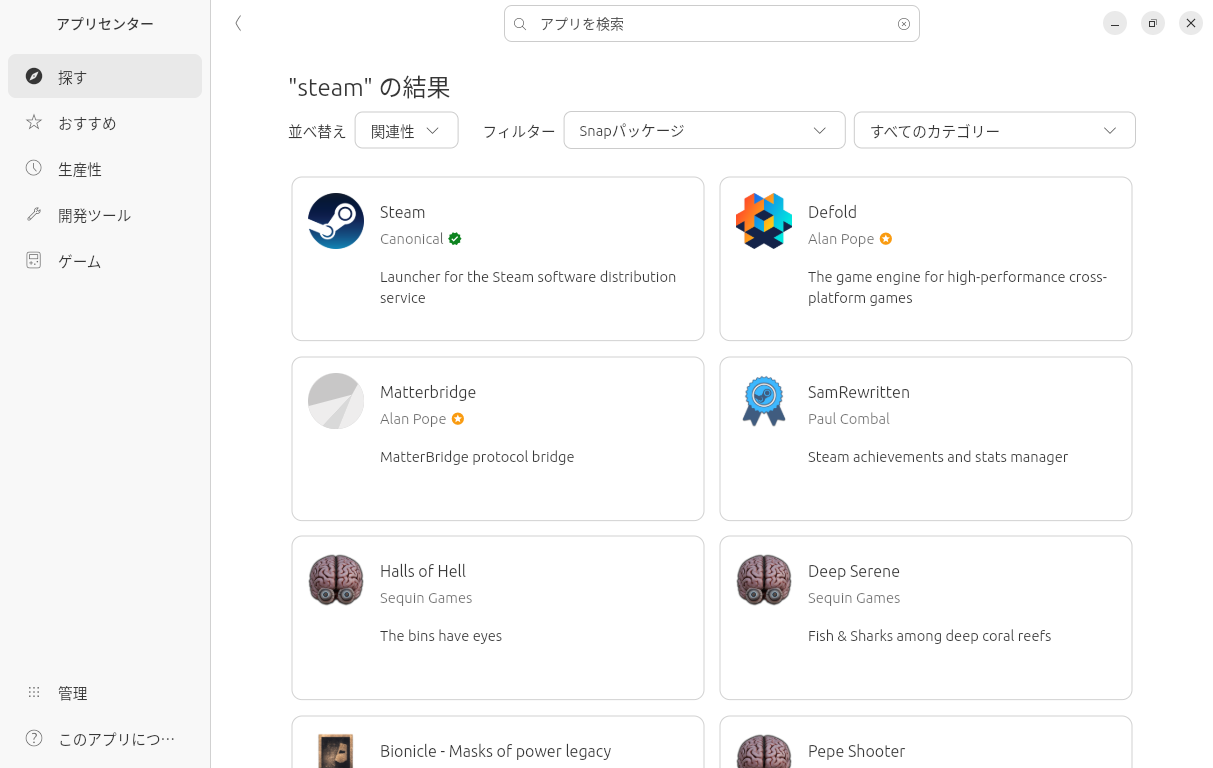The height and width of the screenshot is (768, 1213).
Task: Click Alan Pope under Defold
Action: point(841,239)
